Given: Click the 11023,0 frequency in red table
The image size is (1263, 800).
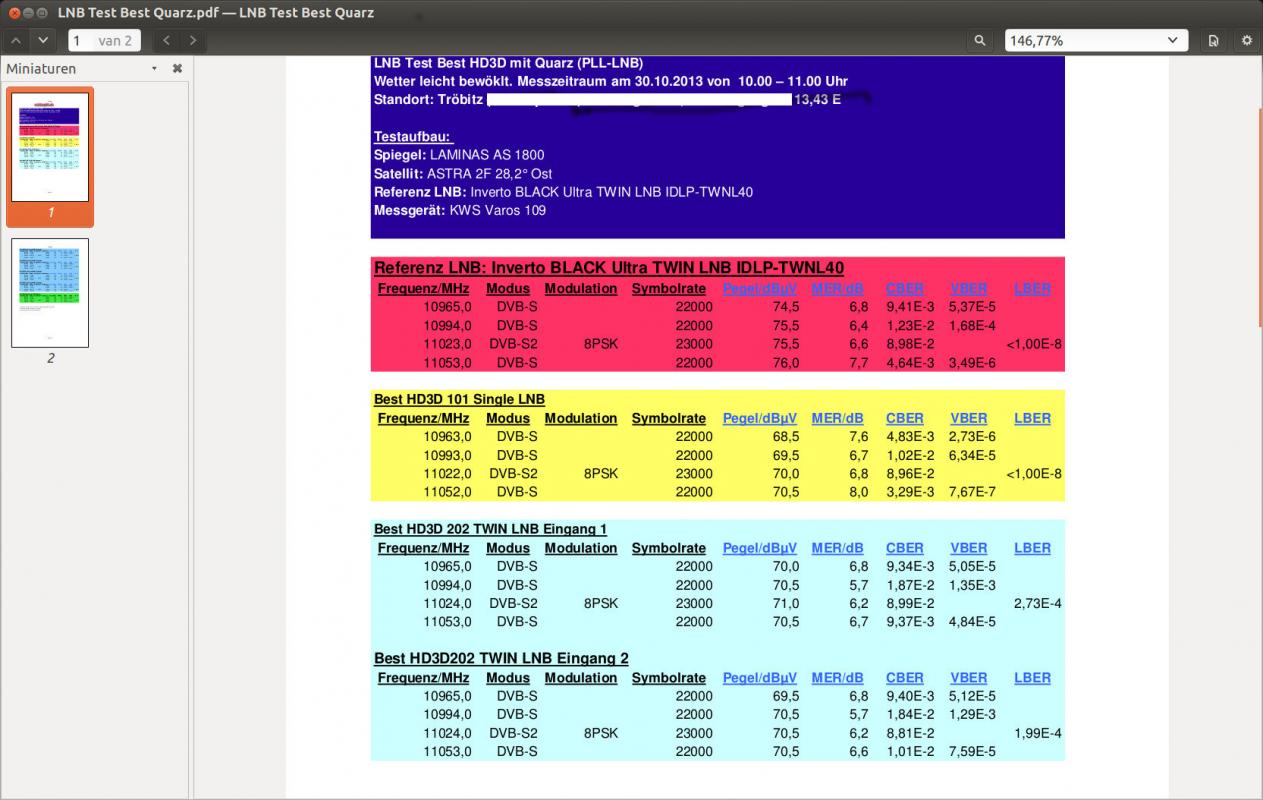Looking at the screenshot, I should (447, 344).
